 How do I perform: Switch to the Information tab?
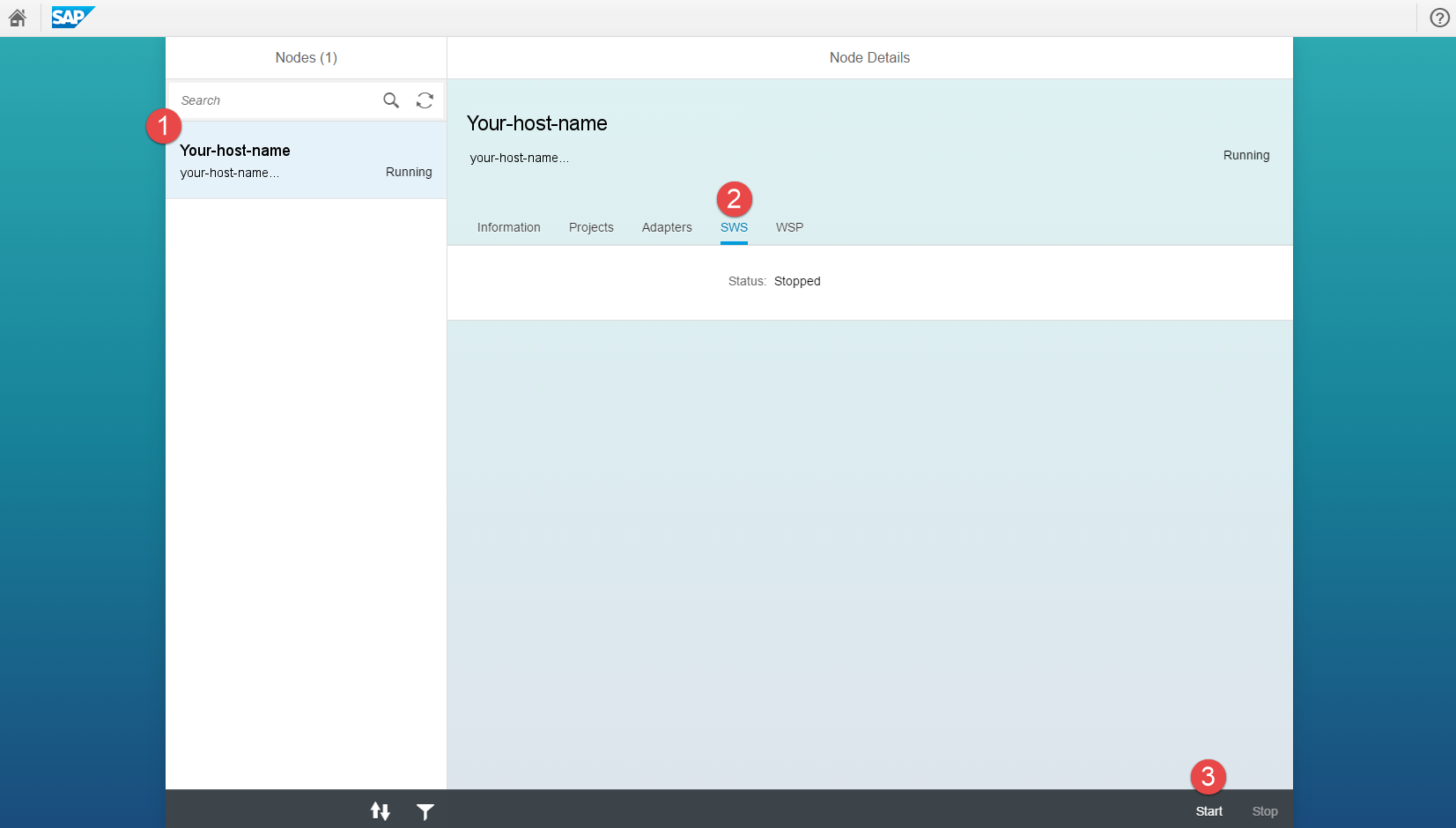pos(508,227)
